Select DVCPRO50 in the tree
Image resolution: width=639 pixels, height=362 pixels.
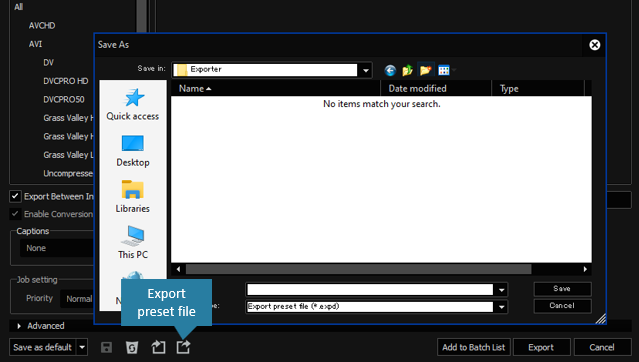64,99
